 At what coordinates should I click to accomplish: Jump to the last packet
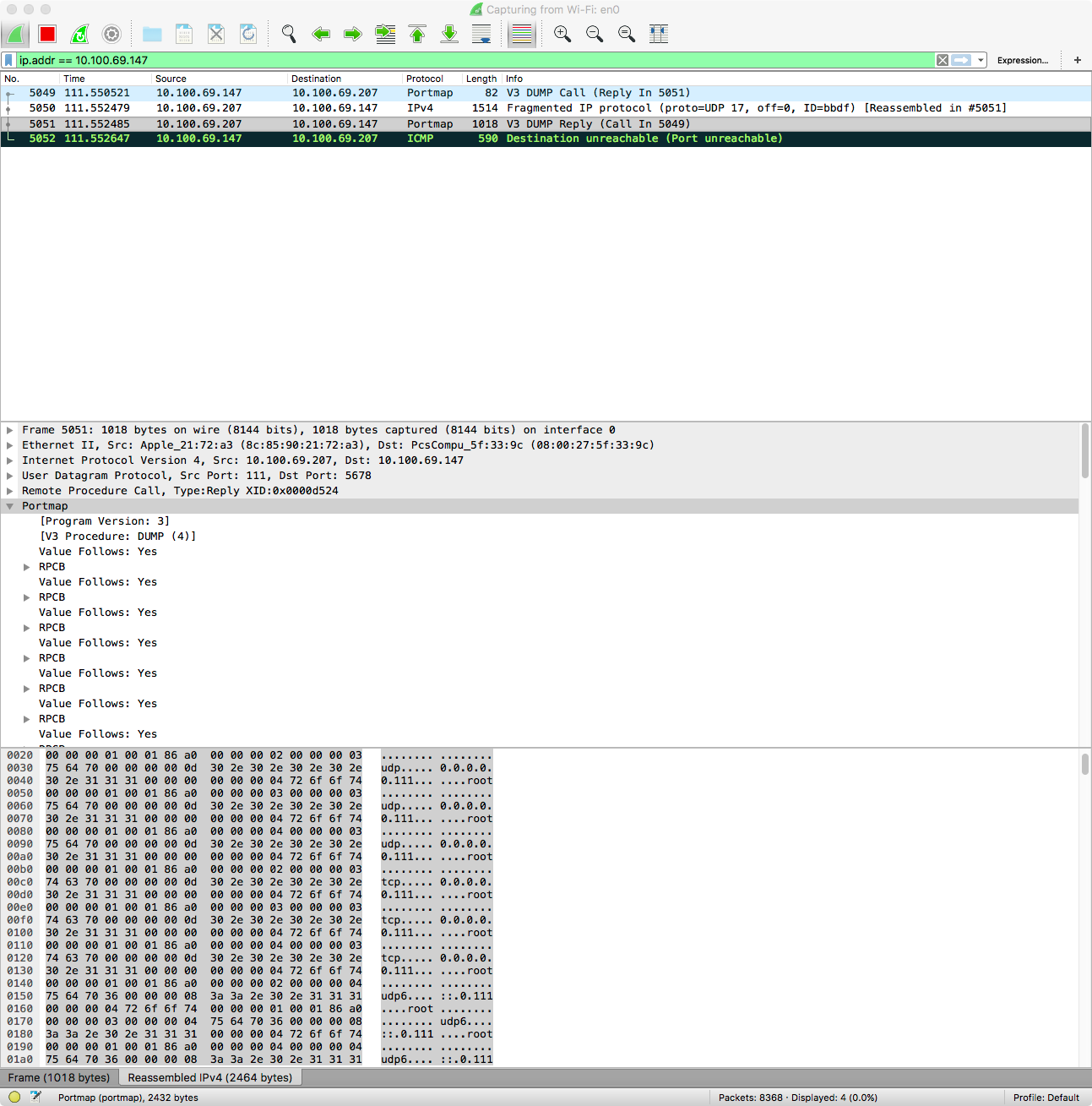(449, 35)
